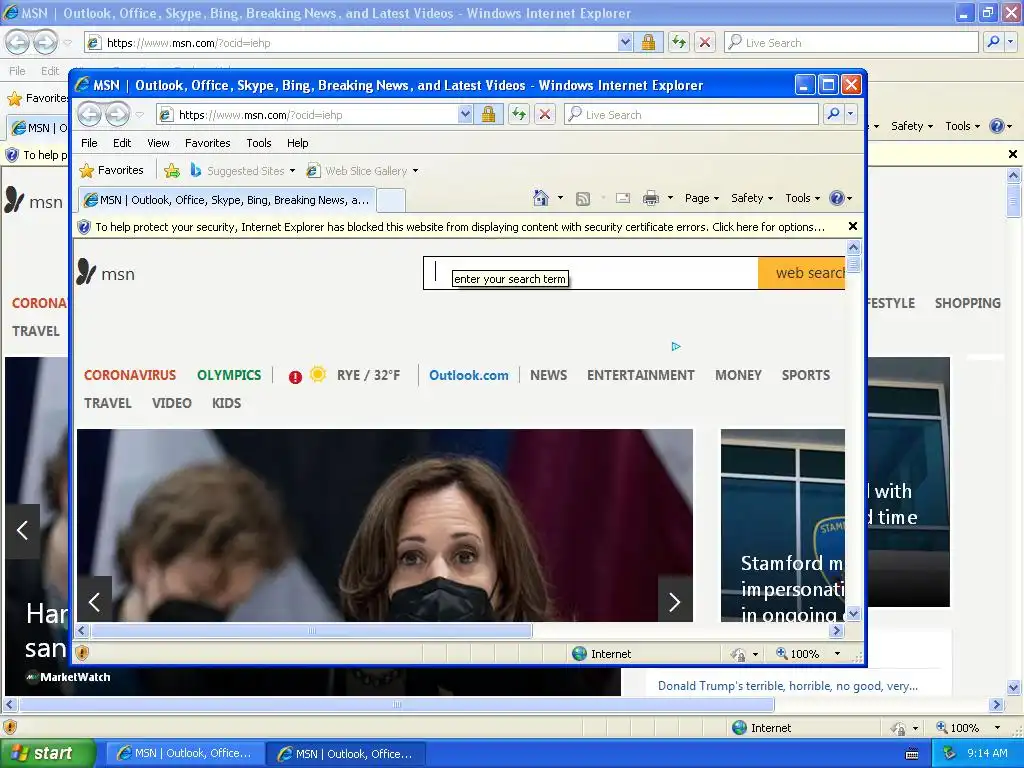Open the File menu in front window

pos(89,143)
